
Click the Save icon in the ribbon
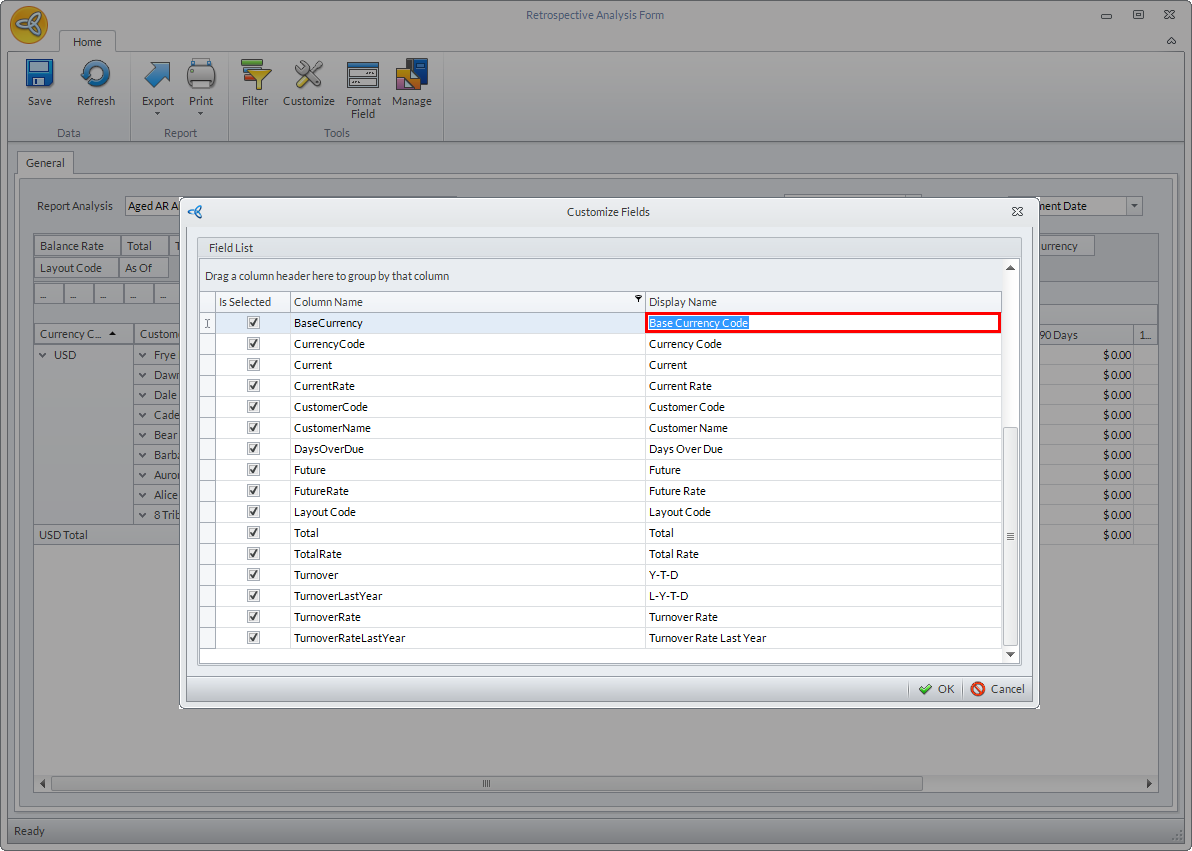40,75
